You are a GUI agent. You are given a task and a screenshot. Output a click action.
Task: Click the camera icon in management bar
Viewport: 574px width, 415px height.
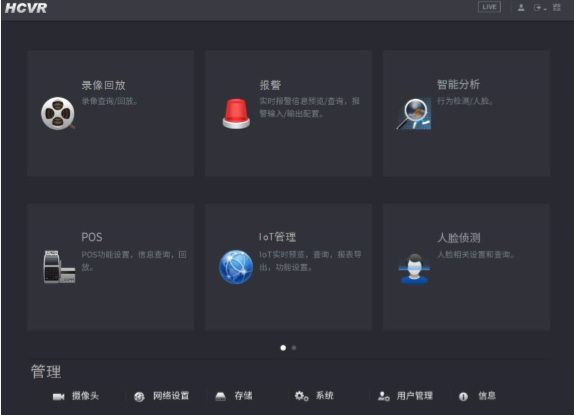click(59, 396)
